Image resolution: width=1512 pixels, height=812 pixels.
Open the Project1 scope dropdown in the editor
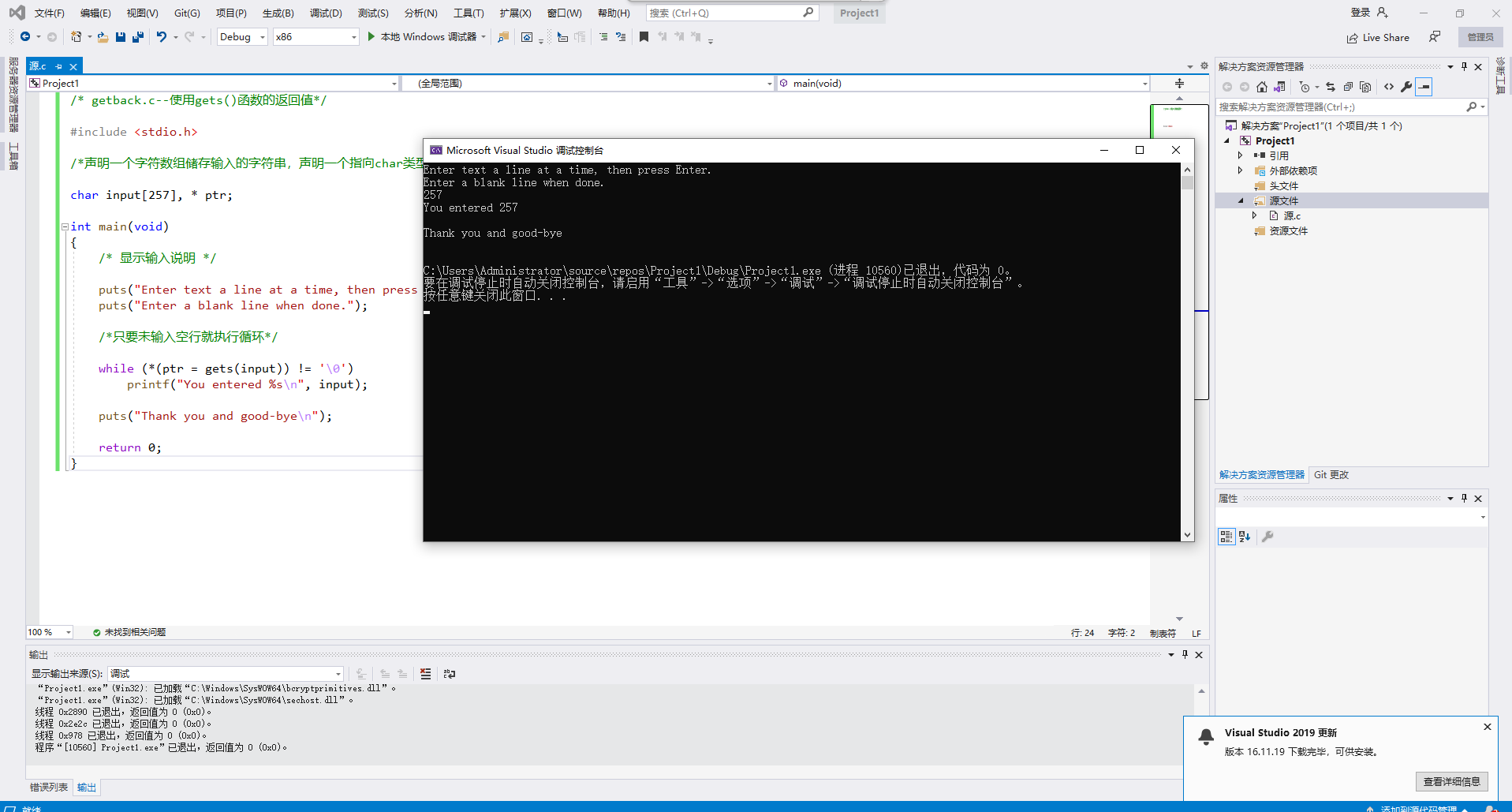tap(213, 83)
